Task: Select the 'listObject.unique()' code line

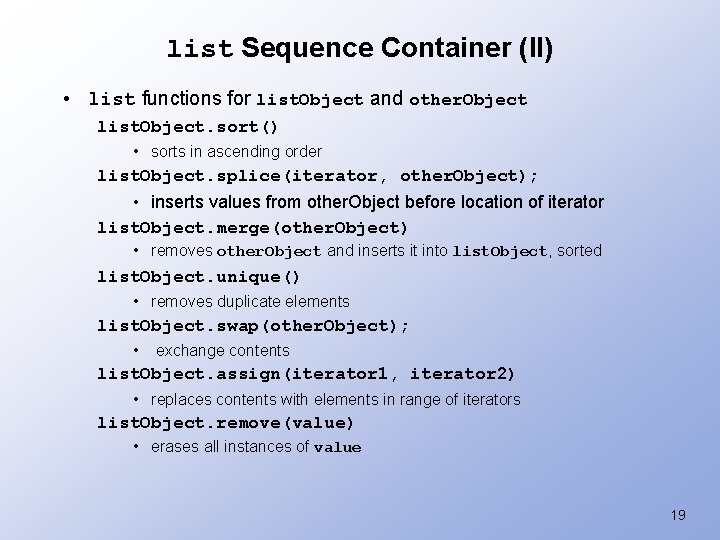Action: click(198, 277)
